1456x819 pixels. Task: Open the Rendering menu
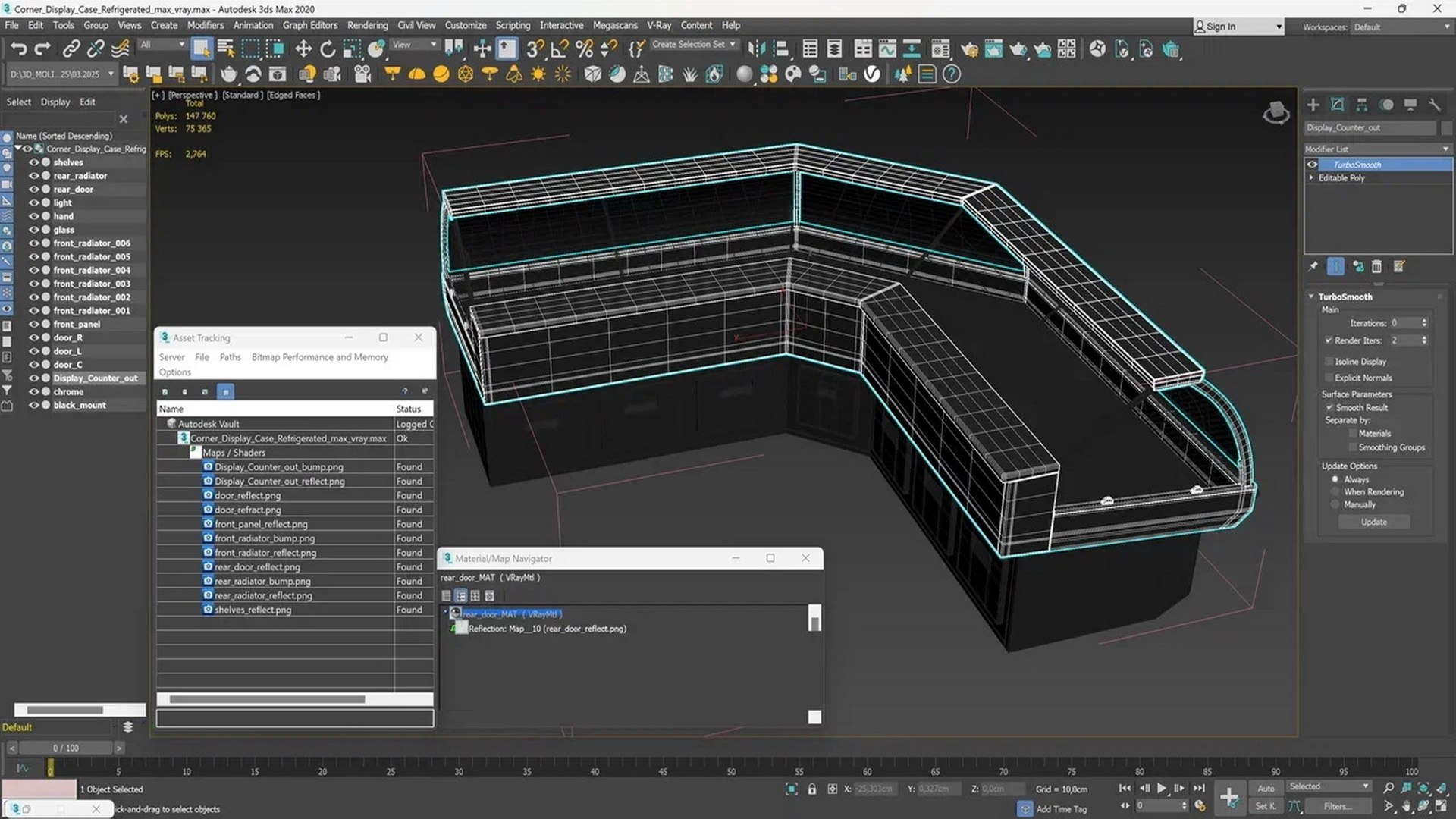[367, 25]
